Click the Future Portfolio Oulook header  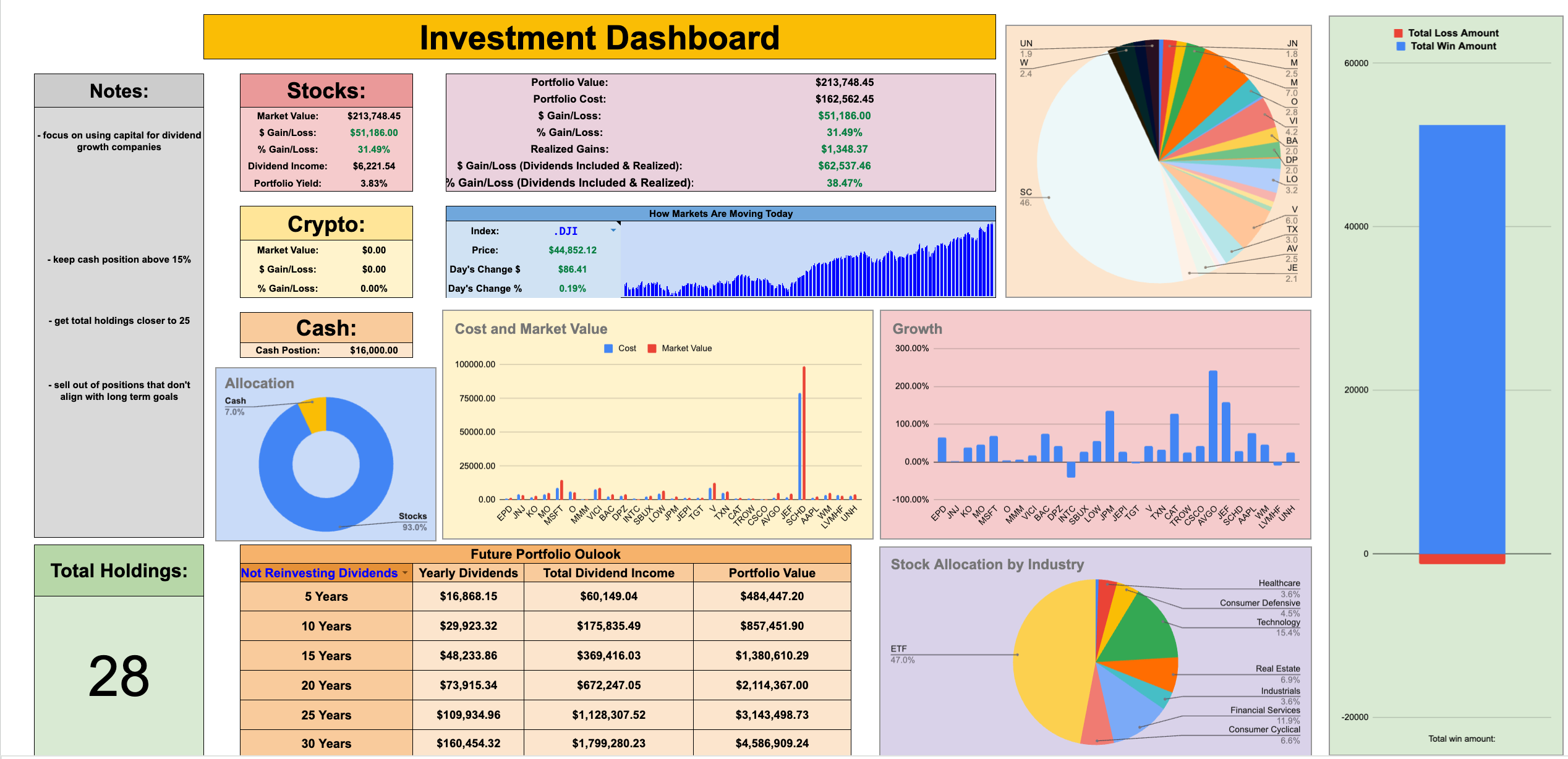tap(545, 554)
